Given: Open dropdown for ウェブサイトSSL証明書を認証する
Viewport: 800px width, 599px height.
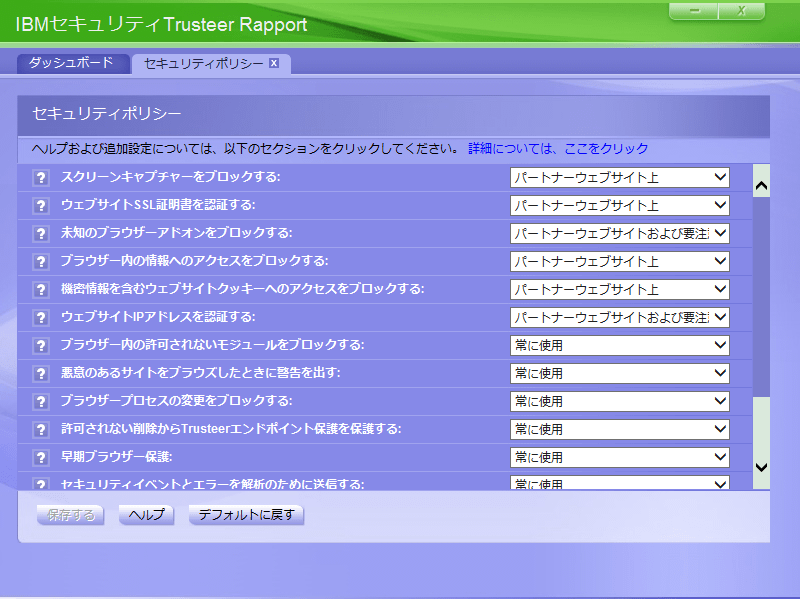Looking at the screenshot, I should pyautogui.click(x=619, y=206).
